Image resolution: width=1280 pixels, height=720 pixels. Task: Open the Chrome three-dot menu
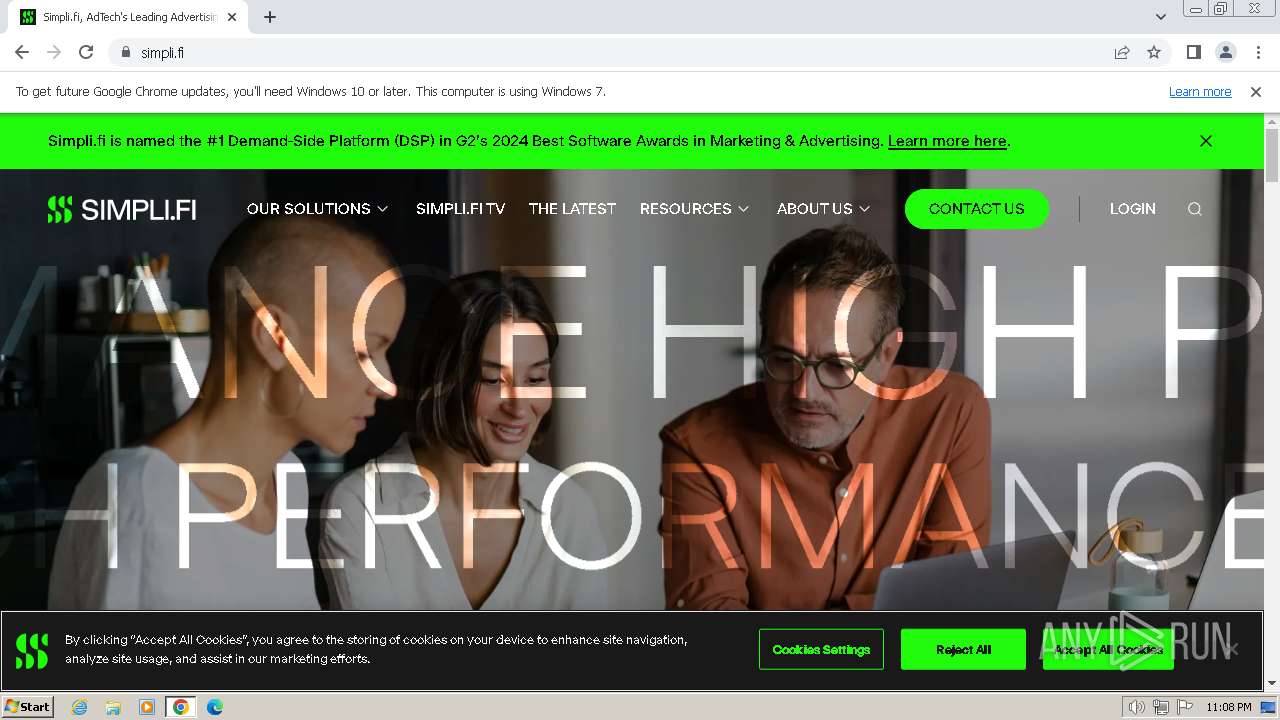point(1258,53)
